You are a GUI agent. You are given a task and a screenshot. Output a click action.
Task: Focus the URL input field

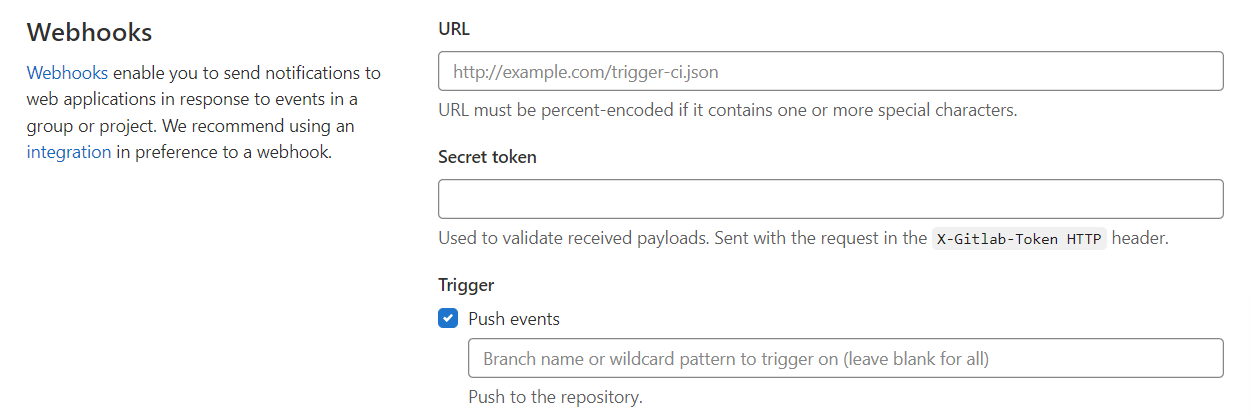tap(831, 72)
